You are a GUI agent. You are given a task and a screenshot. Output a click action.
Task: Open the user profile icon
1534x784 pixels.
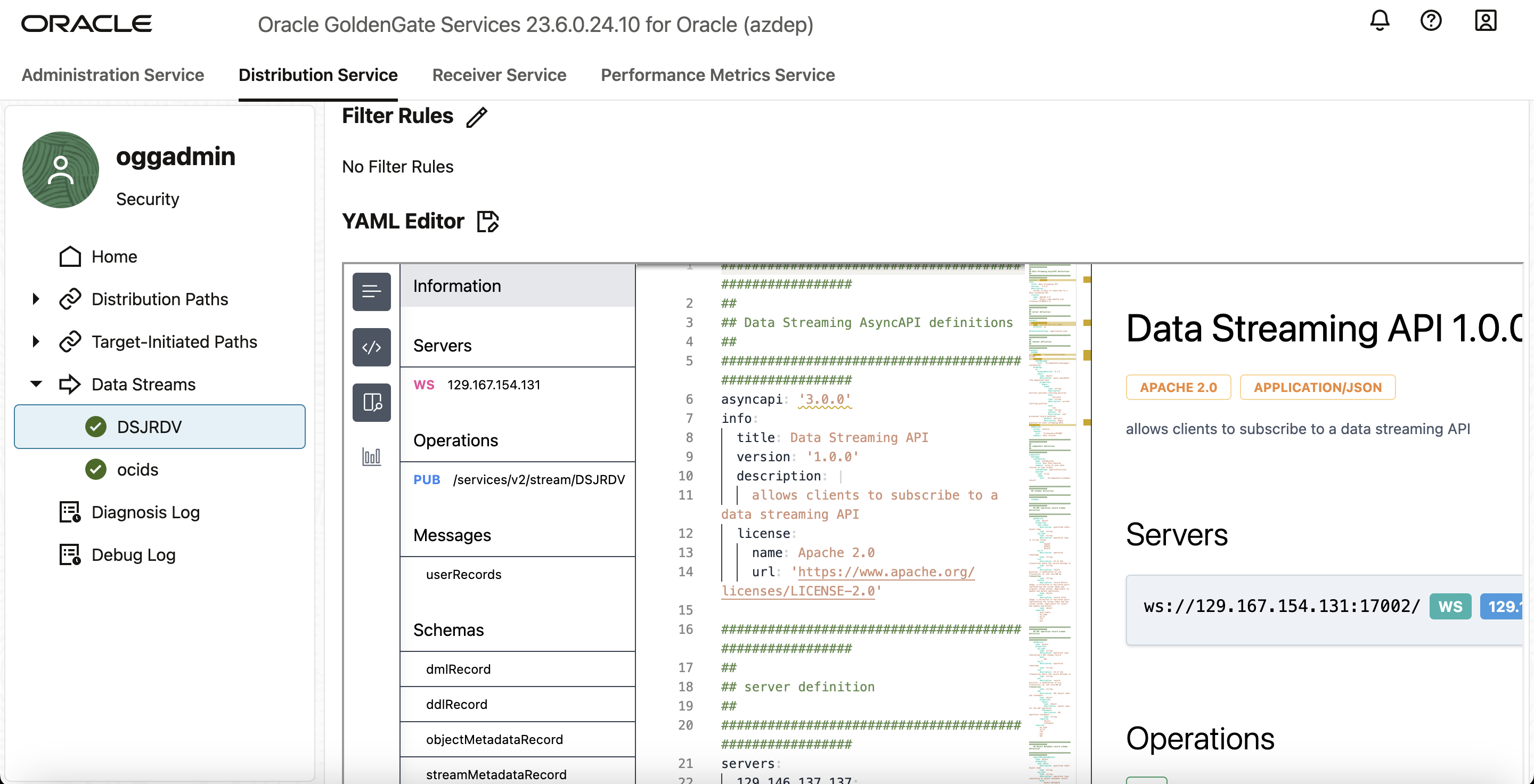pyautogui.click(x=1485, y=21)
